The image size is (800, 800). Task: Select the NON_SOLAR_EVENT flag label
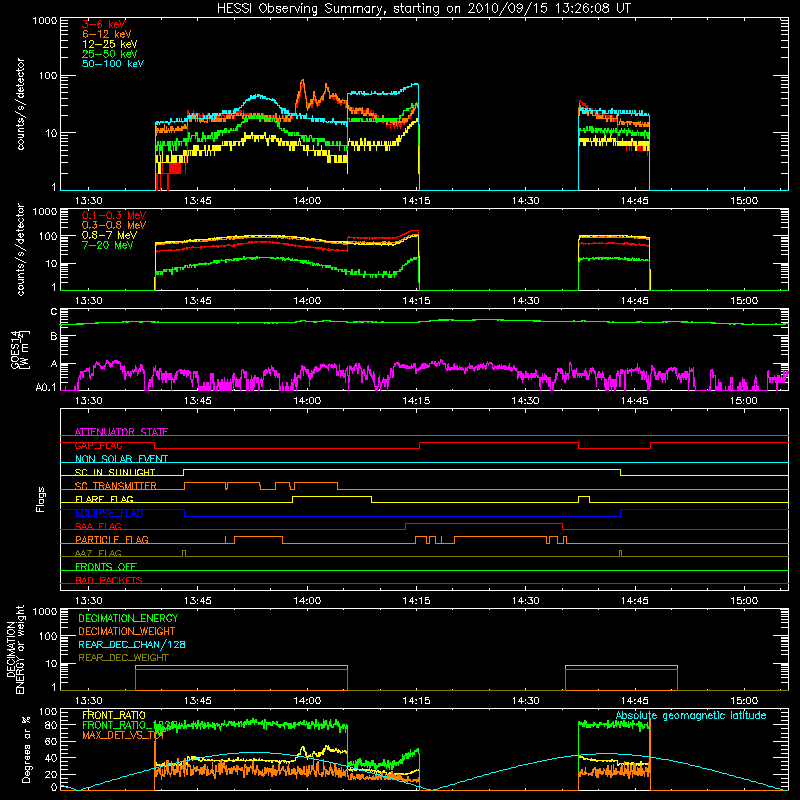121,459
